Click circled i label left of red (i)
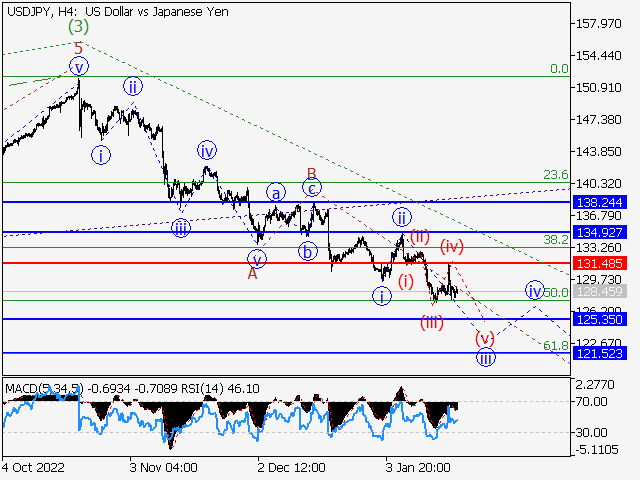Screen dimensions: 640x480 point(382,296)
